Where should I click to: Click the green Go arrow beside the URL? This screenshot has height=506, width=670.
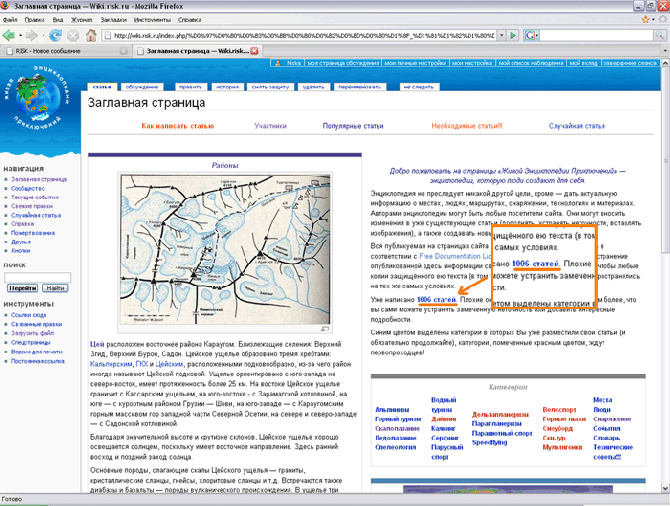(x=513, y=35)
